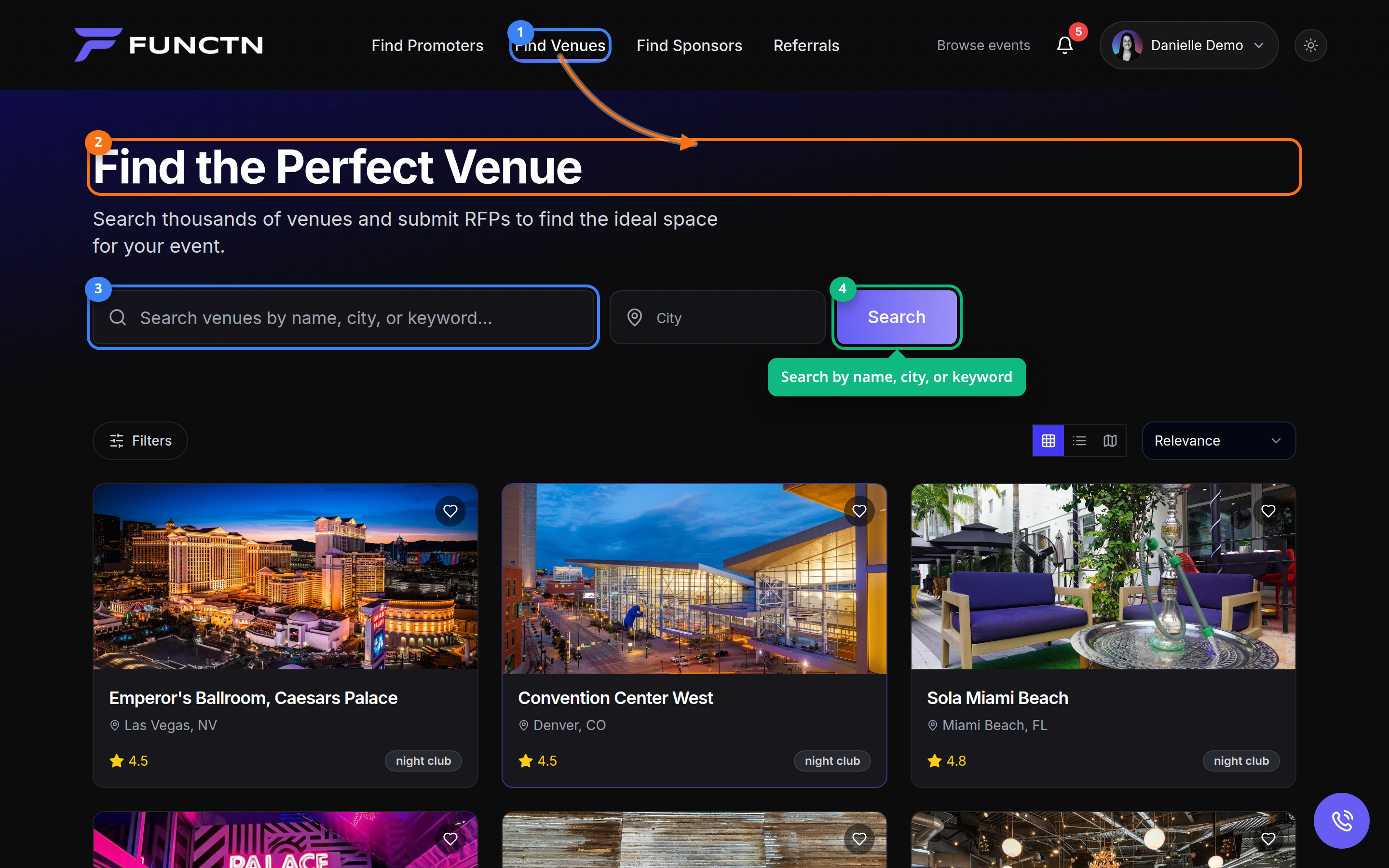Switch to list view
The width and height of the screenshot is (1389, 868).
point(1079,440)
